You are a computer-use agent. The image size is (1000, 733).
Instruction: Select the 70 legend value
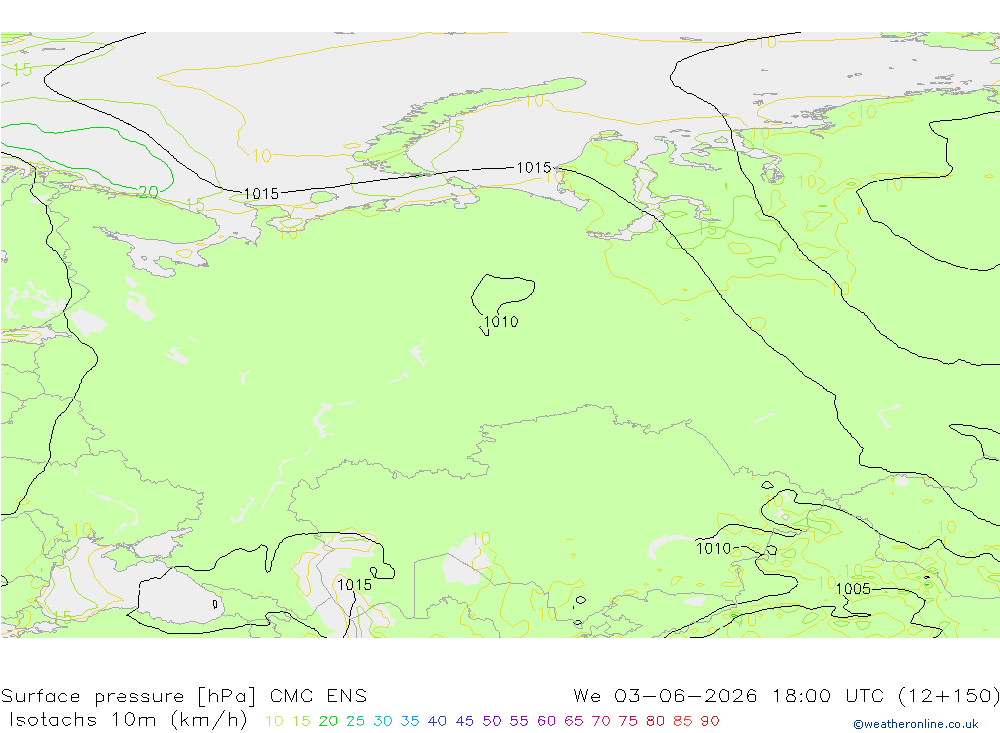coord(601,721)
